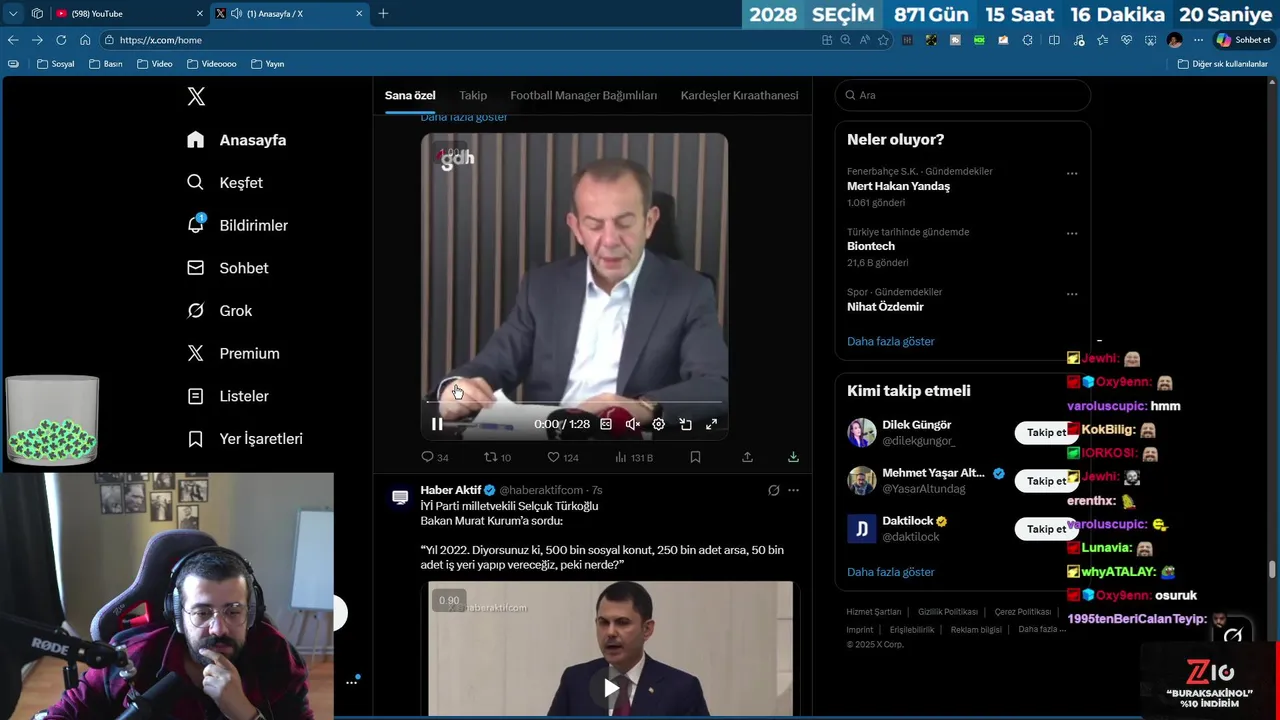View analytics of post with 131 B views
The height and width of the screenshot is (720, 1280).
(632, 457)
